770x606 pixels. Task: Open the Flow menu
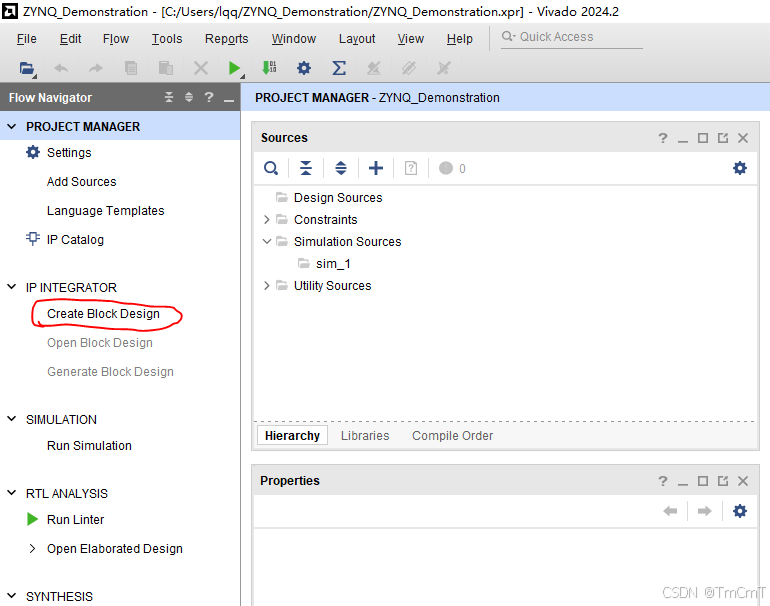pos(116,38)
